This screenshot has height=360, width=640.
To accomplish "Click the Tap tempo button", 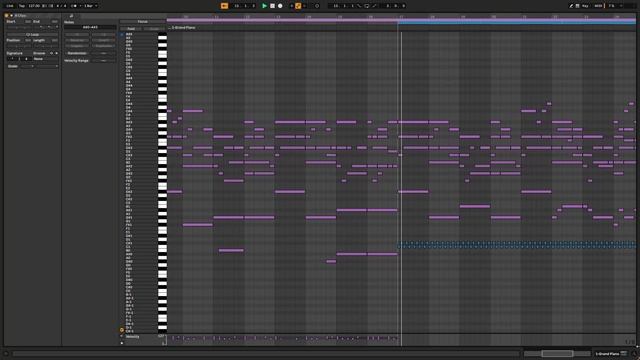I will (x=22, y=6).
